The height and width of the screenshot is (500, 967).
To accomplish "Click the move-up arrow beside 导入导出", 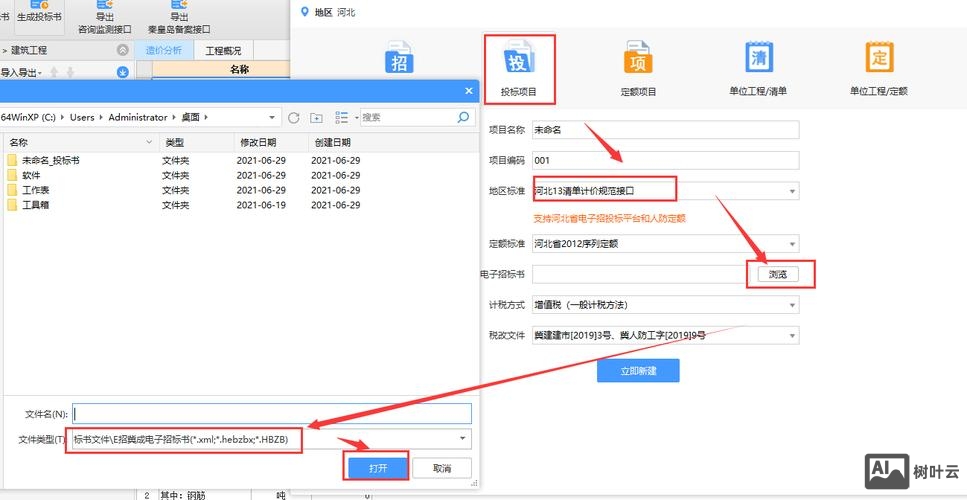I will (54, 73).
